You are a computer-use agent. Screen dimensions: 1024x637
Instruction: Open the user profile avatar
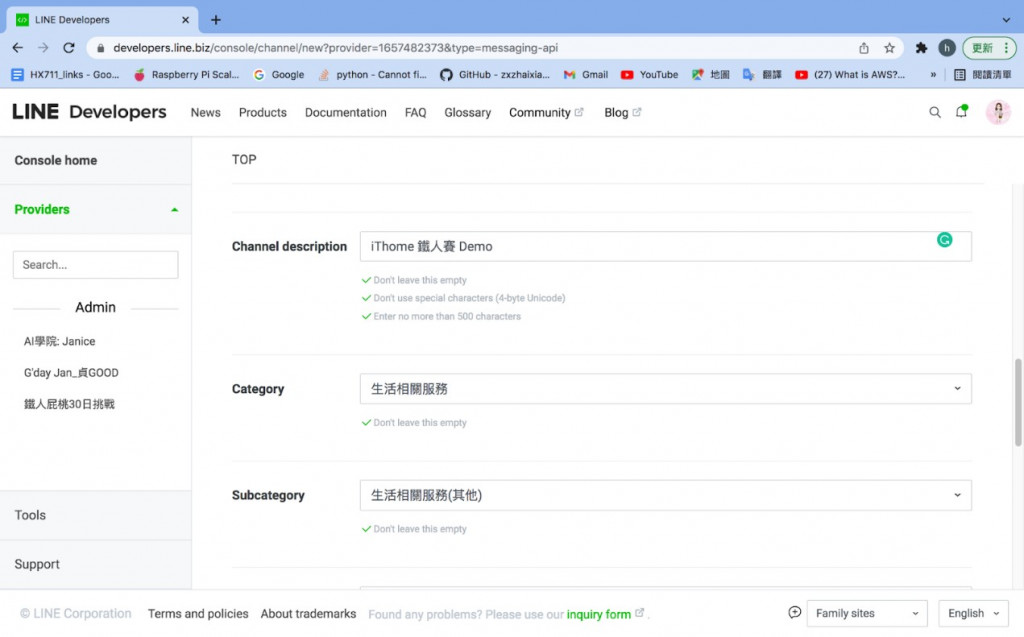pyautogui.click(x=998, y=112)
